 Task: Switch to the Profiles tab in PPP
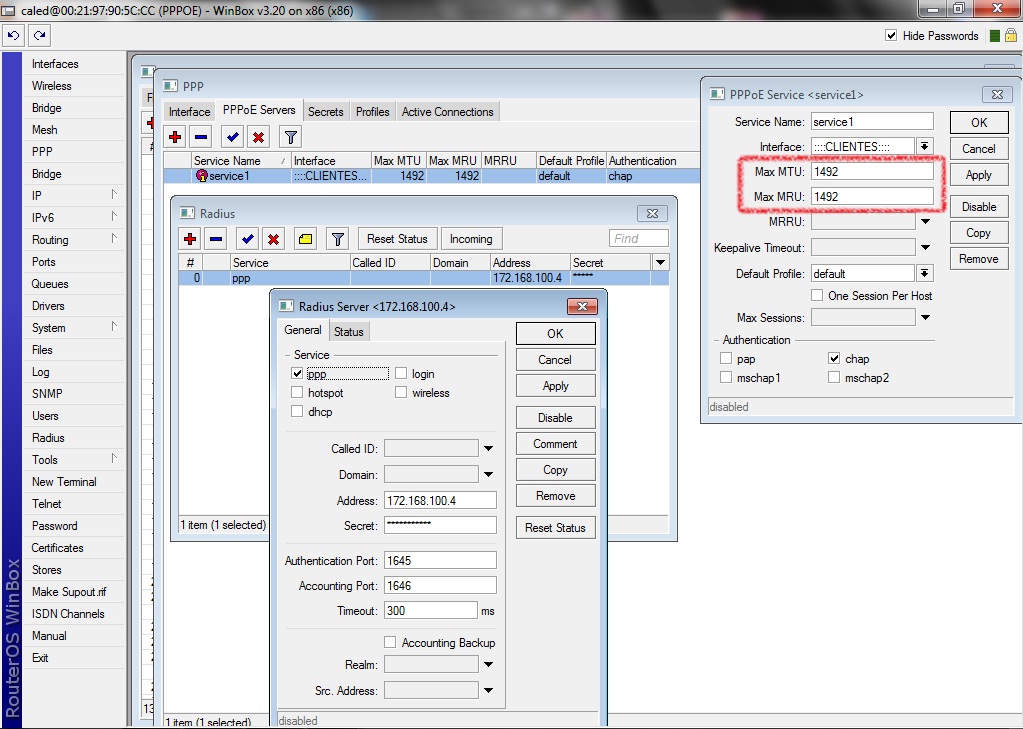coord(372,112)
